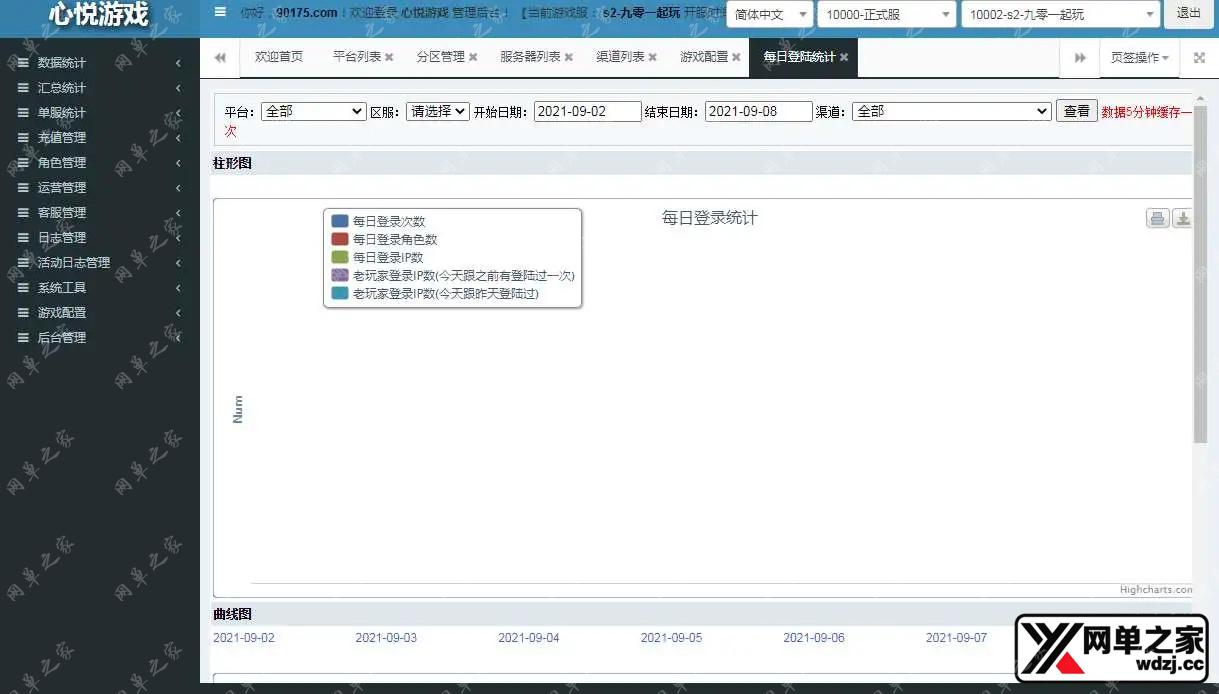Click the 退出 logout button
Screen dimensions: 1219x694
coord(1189,13)
